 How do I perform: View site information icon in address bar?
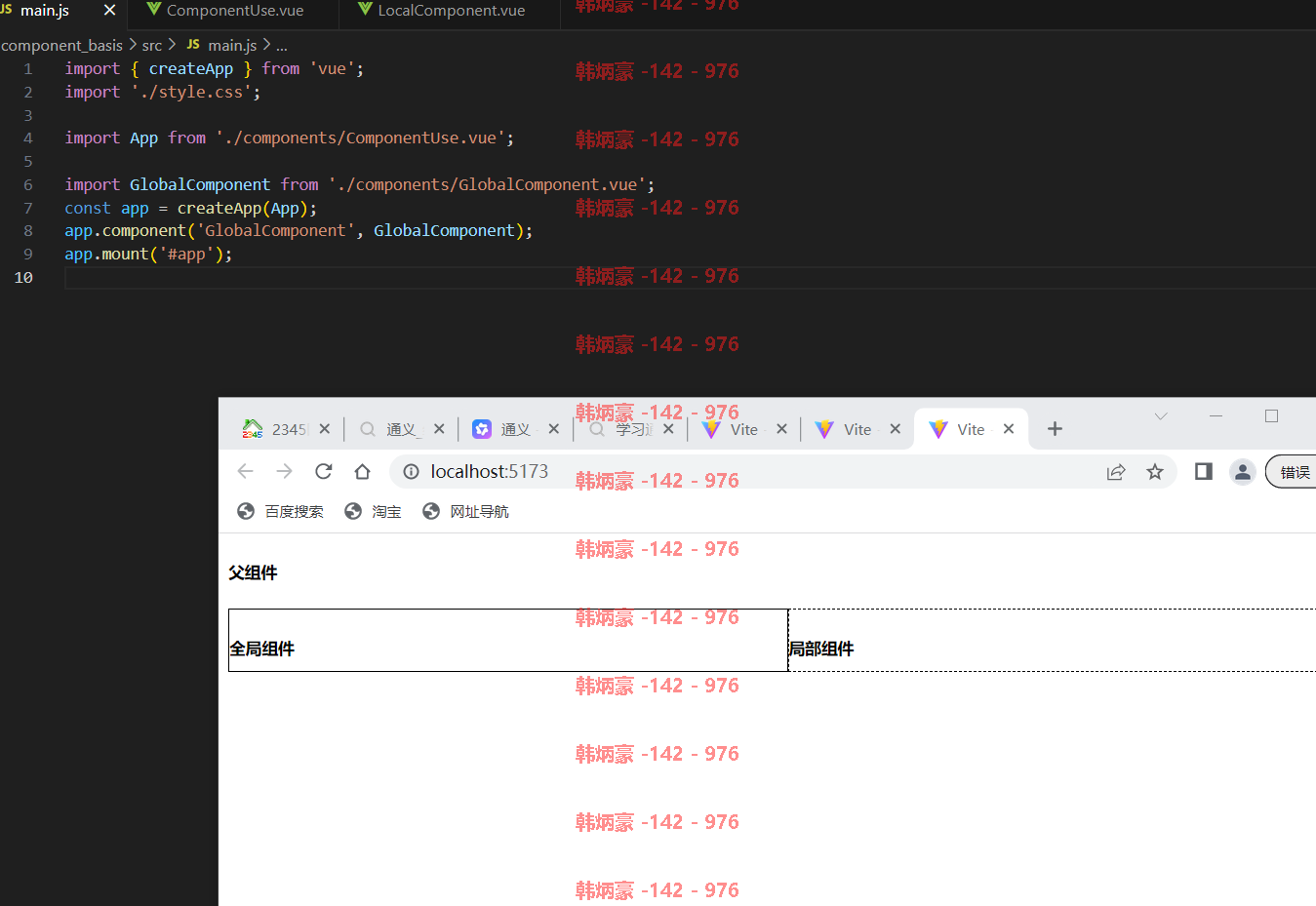coord(412,472)
